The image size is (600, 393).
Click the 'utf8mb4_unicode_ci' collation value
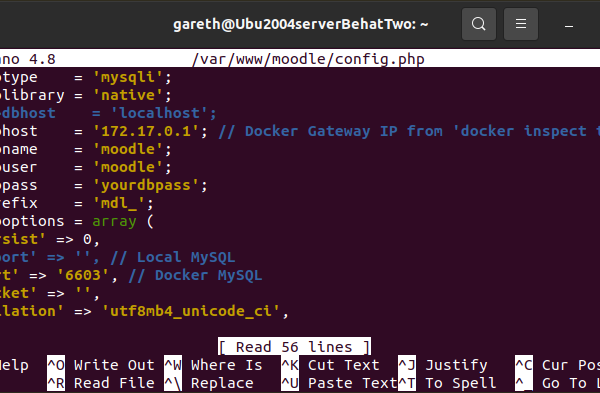[x=191, y=311]
